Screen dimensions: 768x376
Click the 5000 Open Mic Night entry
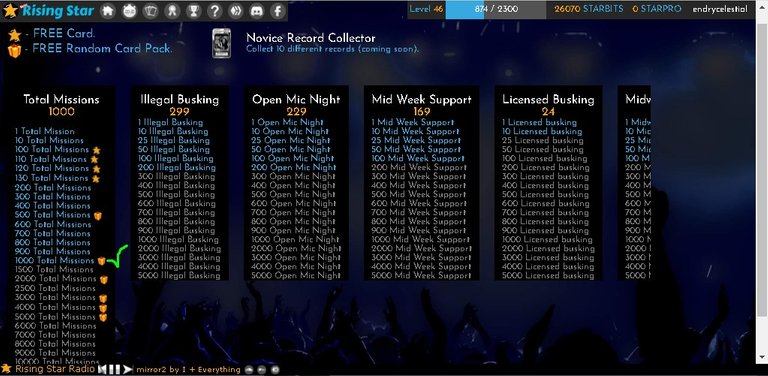(296, 276)
